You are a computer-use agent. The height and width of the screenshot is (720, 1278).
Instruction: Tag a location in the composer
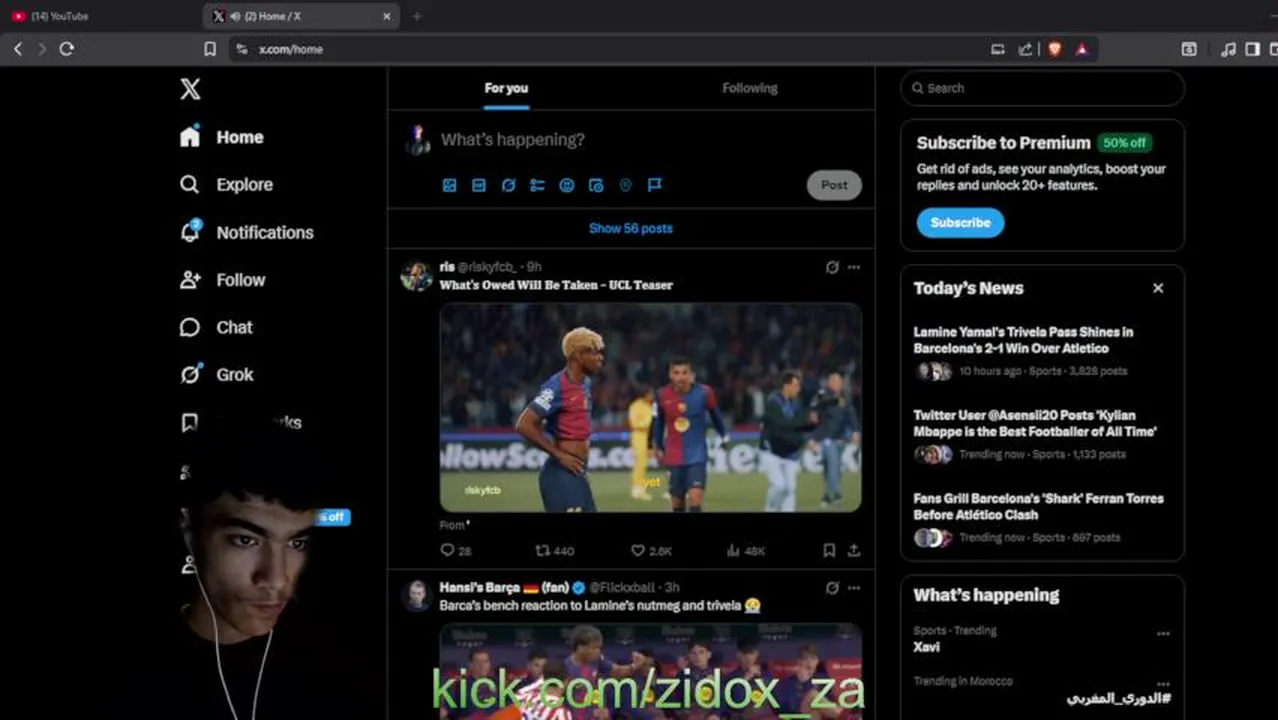(x=625, y=185)
